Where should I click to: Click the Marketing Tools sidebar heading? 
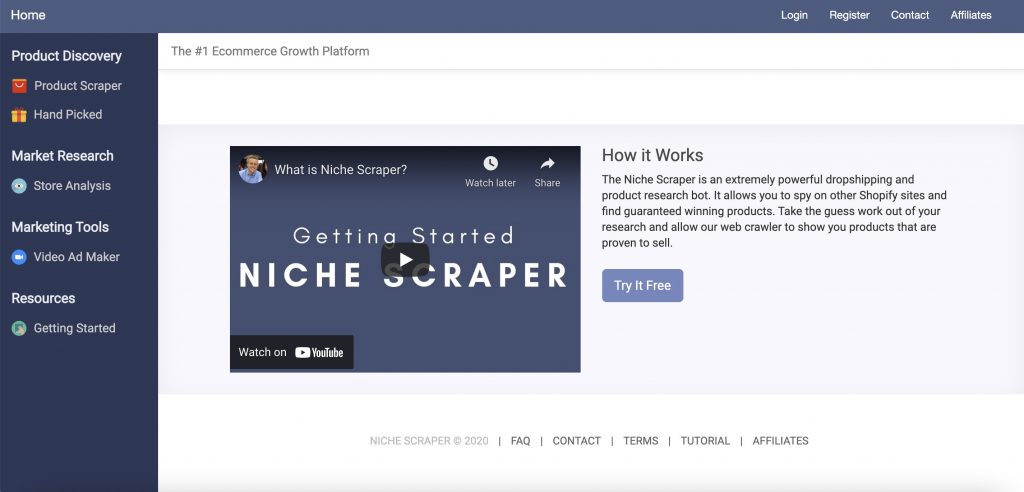(60, 227)
